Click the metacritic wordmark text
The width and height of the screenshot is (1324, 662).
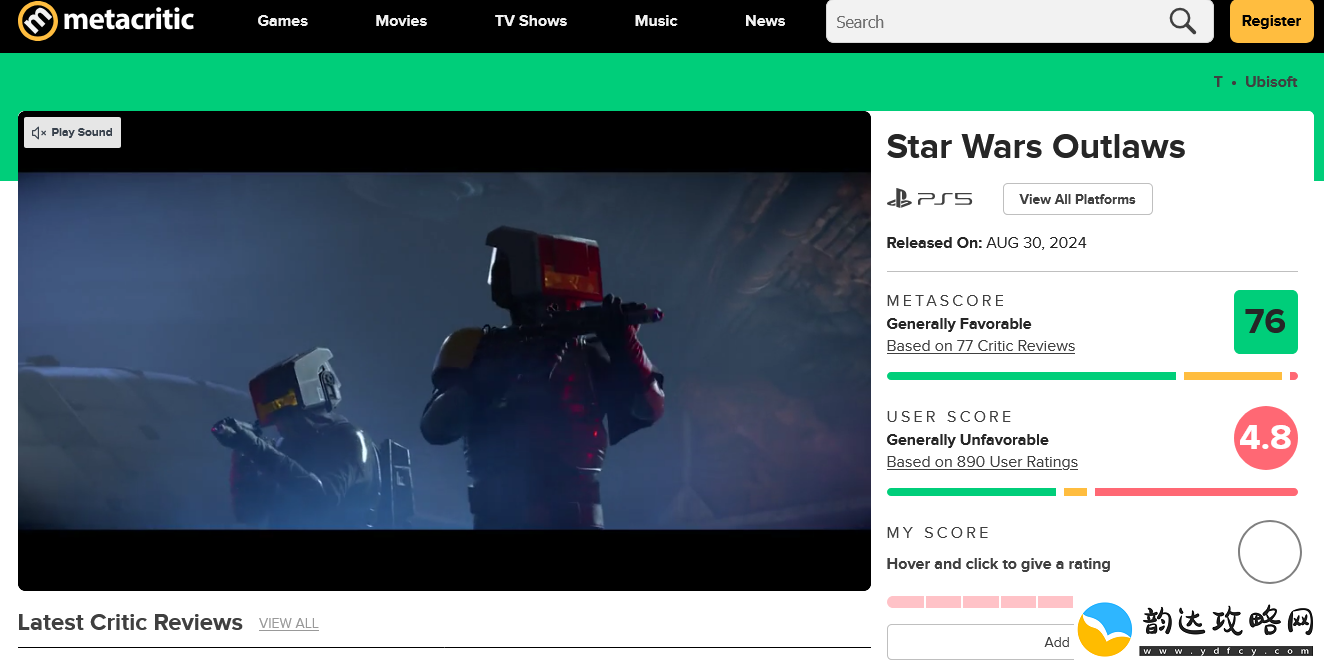point(128,19)
